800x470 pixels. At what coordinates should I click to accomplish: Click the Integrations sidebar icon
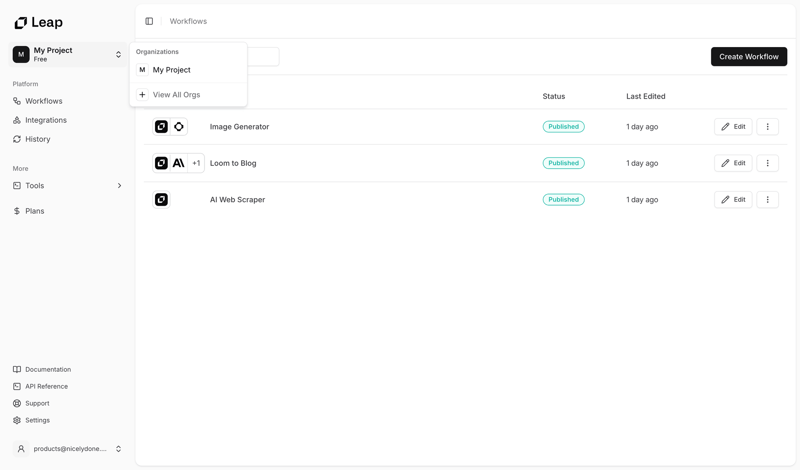coord(17,120)
